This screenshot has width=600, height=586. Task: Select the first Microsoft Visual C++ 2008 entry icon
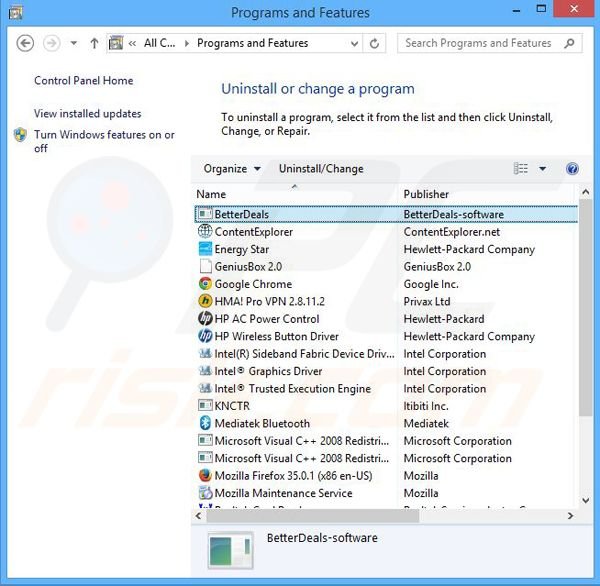coord(205,440)
